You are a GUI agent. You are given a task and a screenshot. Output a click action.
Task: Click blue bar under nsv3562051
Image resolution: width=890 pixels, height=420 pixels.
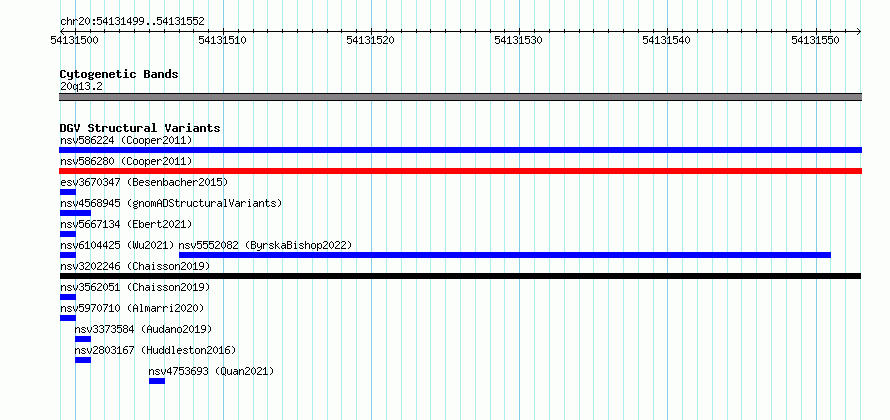pos(68,297)
